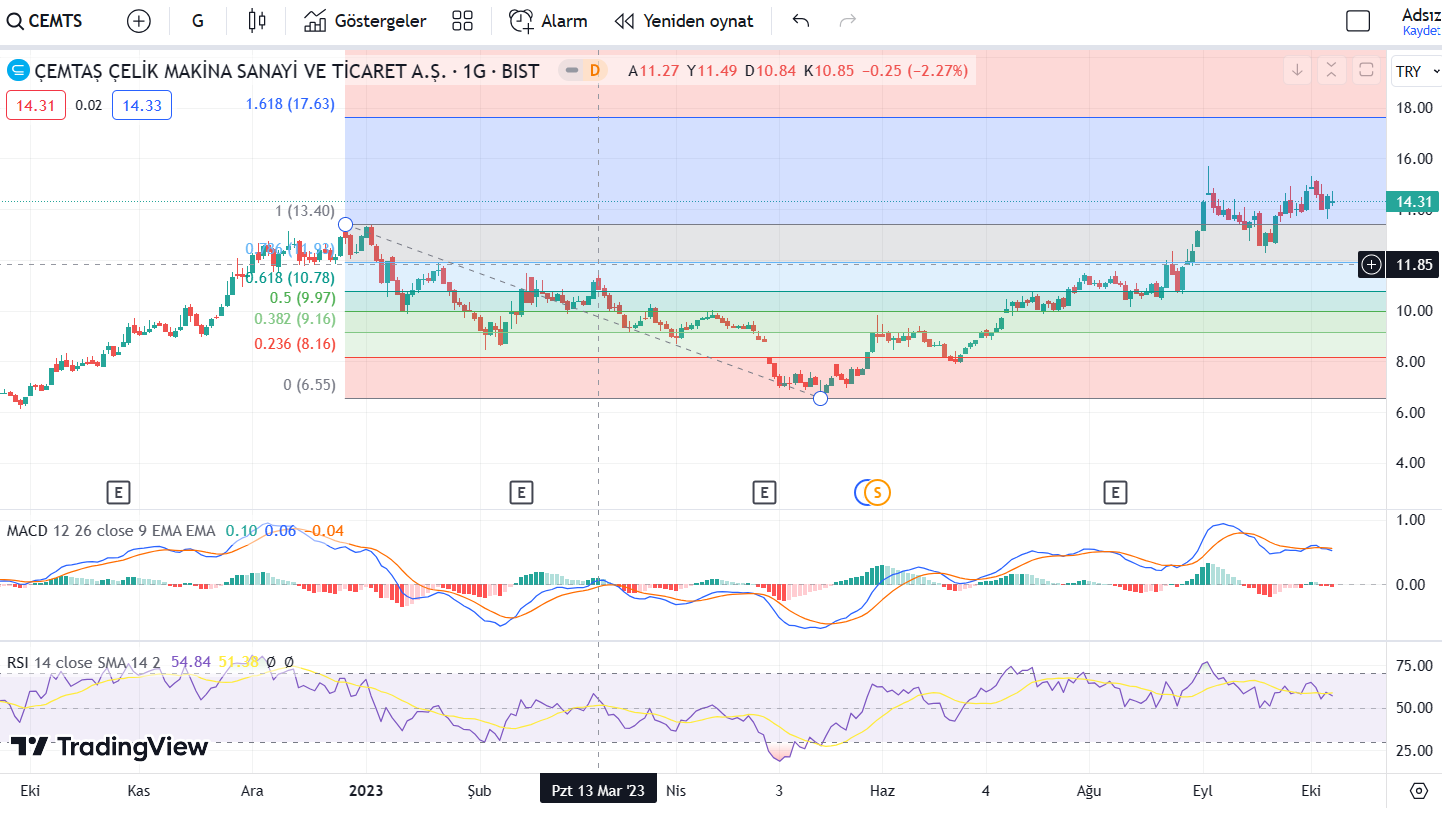The image size is (1442, 817).
Task: Click the 0.5 (9.97) Fibonacci label
Action: 303,298
